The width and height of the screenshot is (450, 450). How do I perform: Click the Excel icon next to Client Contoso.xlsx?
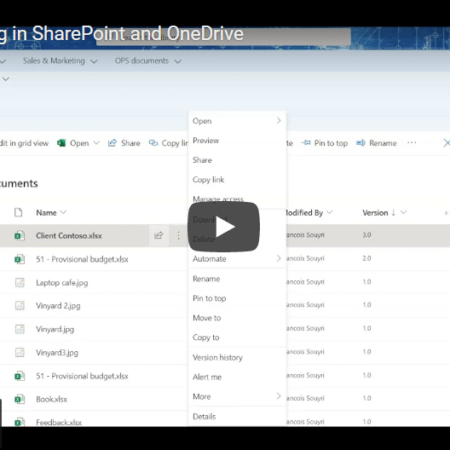[19, 236]
